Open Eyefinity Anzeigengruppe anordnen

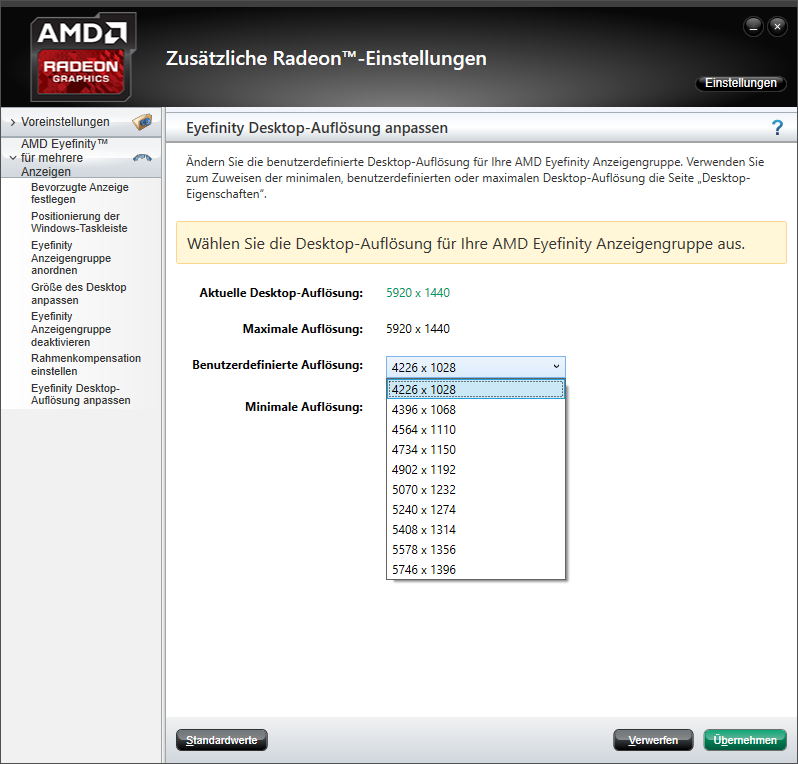coord(71,258)
